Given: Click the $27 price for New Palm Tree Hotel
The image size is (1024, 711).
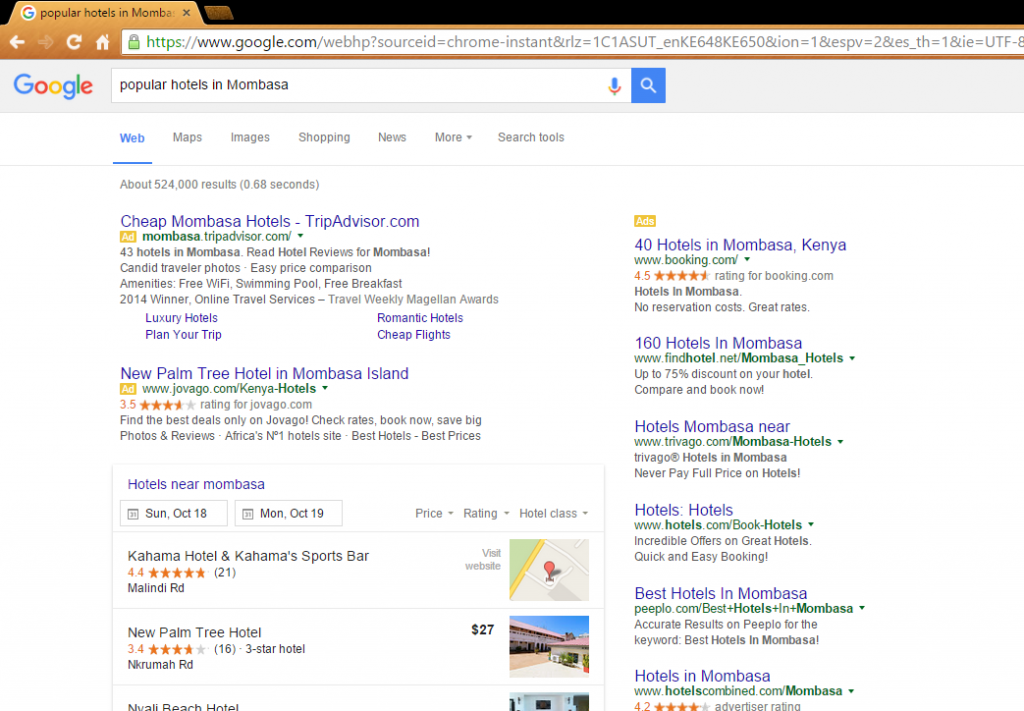Looking at the screenshot, I should click(x=483, y=630).
